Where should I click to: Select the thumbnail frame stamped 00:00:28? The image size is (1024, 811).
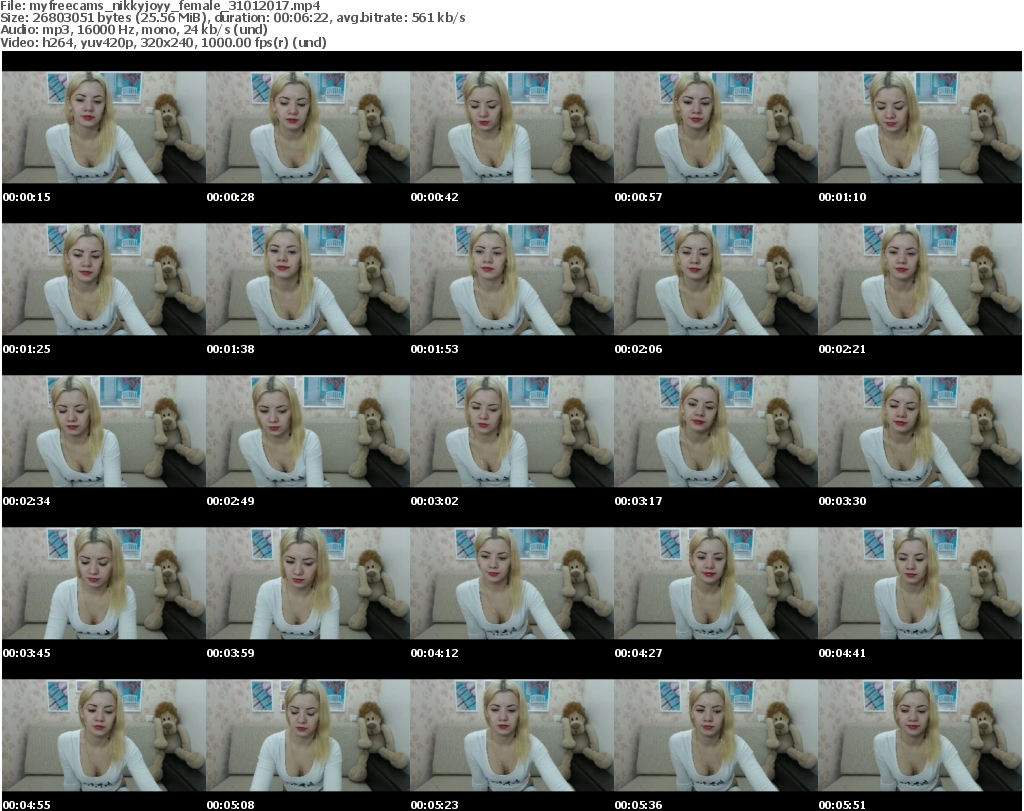click(308, 127)
